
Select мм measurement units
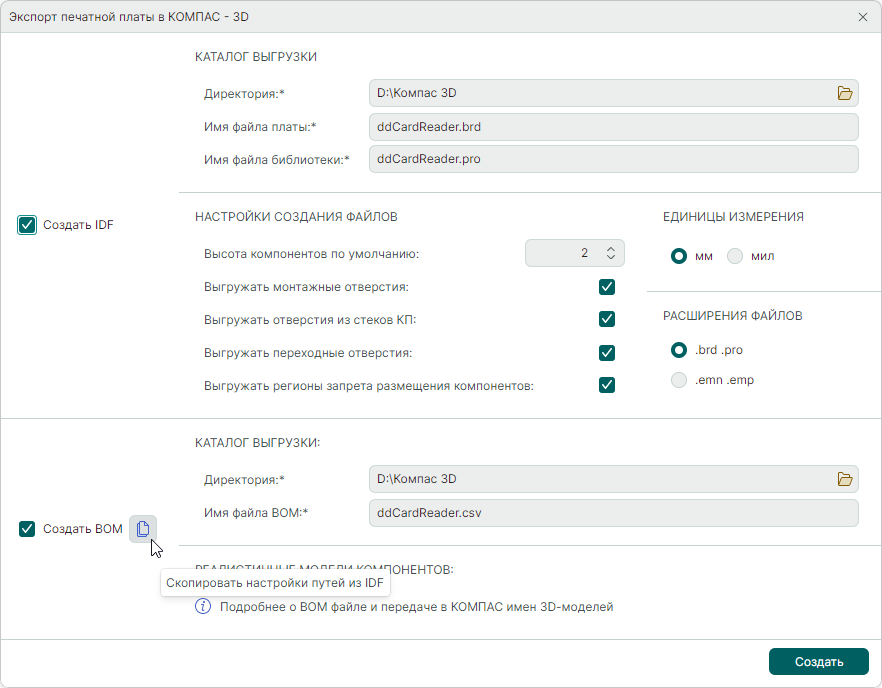679,256
